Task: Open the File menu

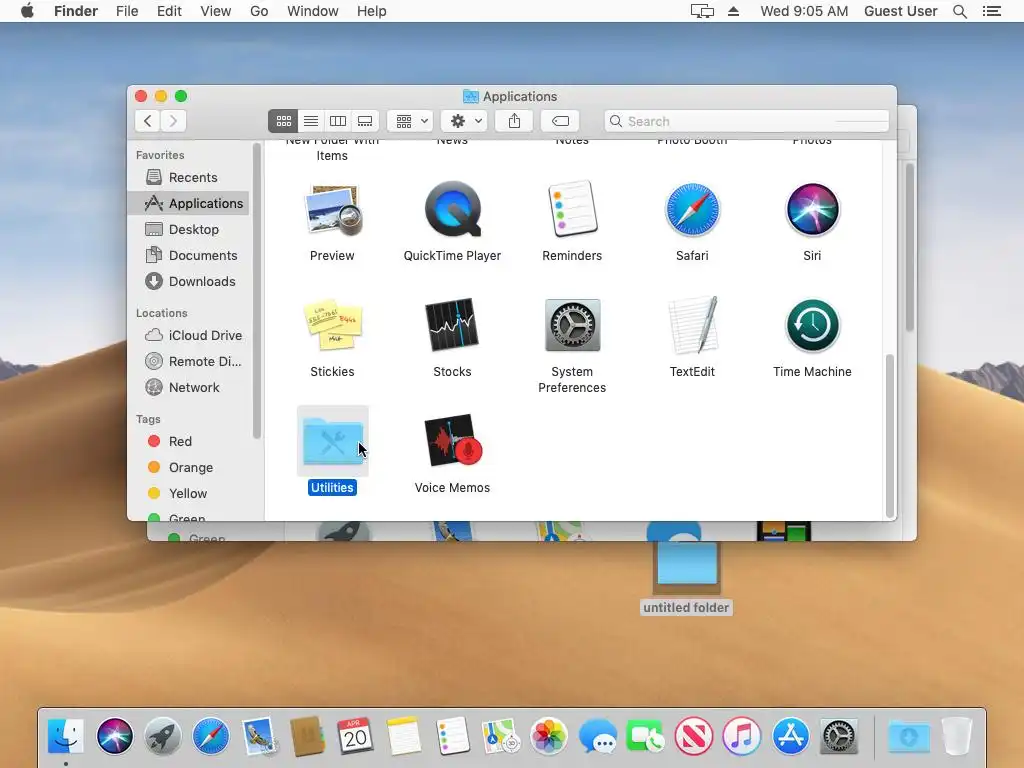Action: [x=127, y=11]
